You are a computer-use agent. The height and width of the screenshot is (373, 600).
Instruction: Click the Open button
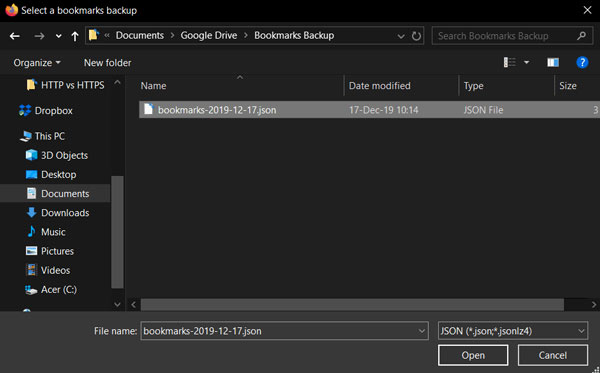(473, 355)
